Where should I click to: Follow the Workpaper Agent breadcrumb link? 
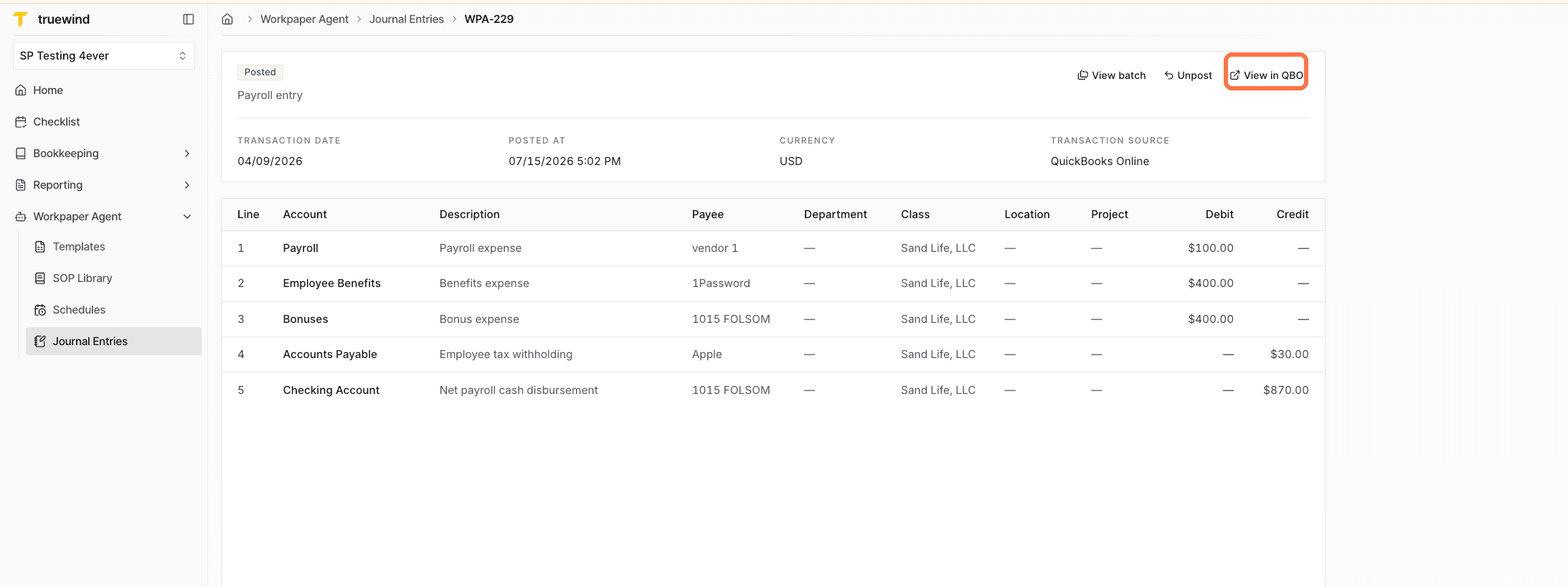304,19
